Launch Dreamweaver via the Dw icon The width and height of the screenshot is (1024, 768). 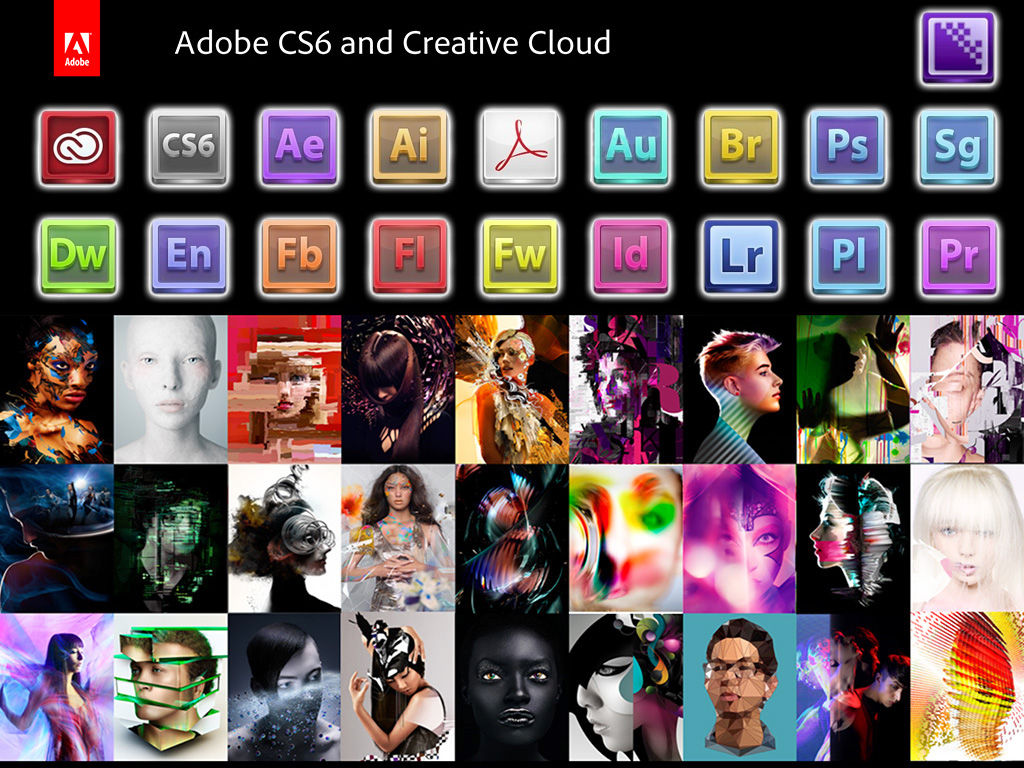(78, 256)
